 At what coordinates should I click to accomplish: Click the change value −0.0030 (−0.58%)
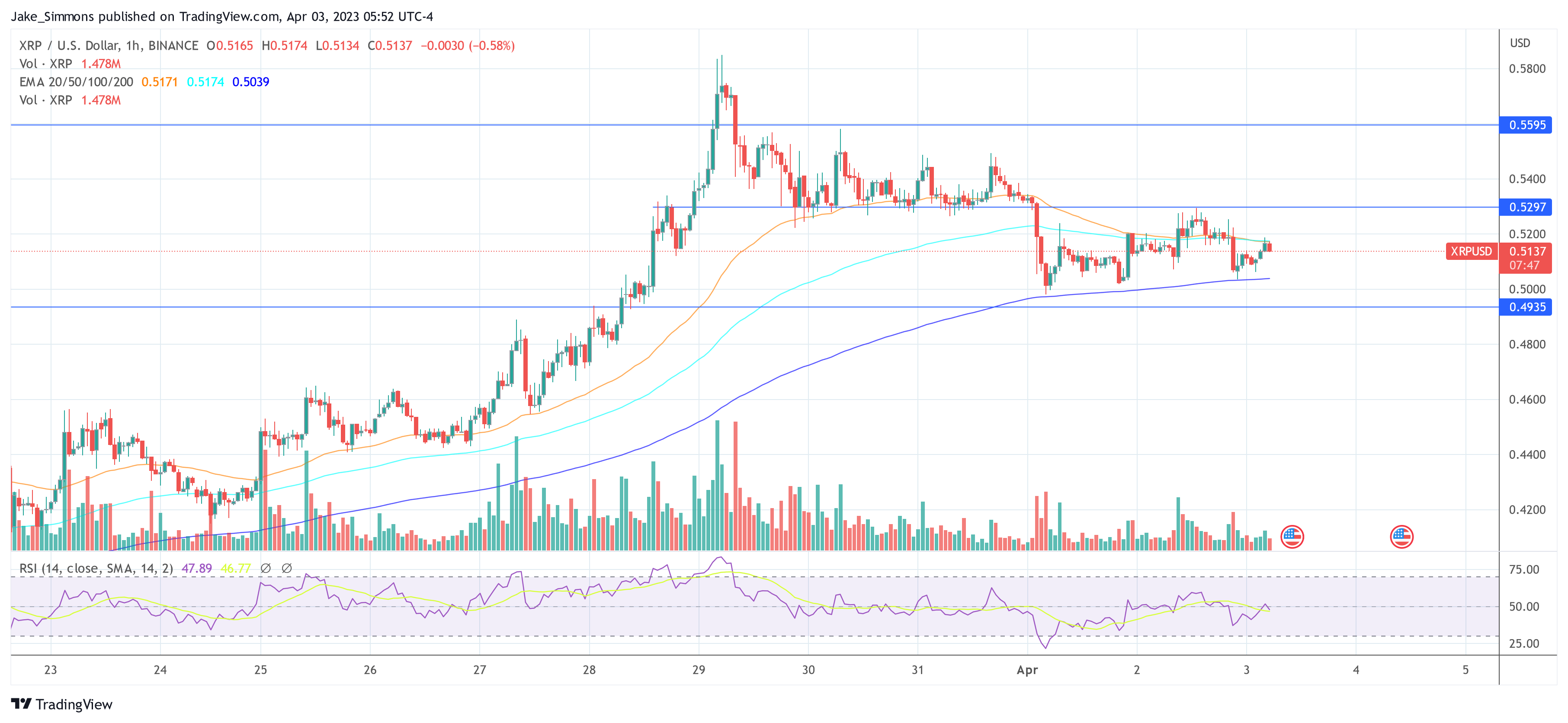pos(468,46)
